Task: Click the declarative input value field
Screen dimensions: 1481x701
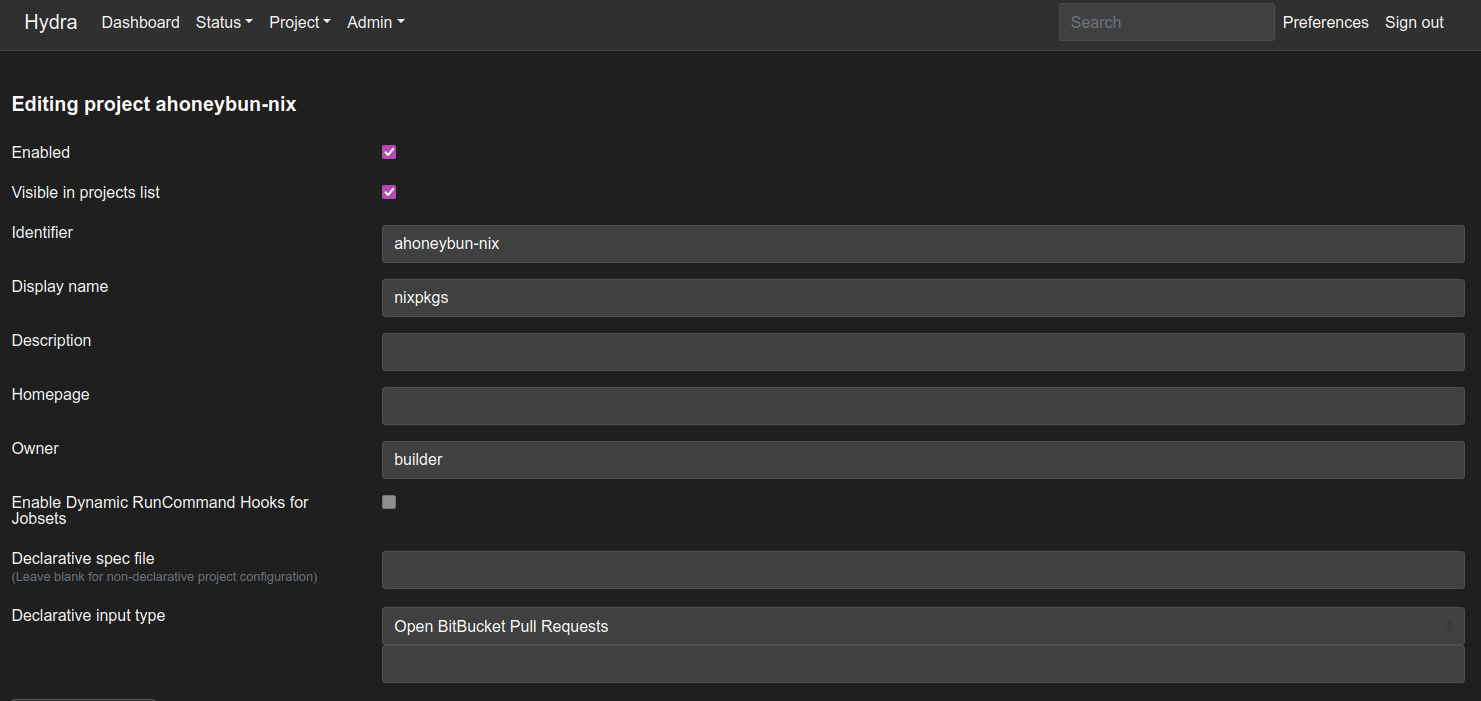Action: coord(923,664)
